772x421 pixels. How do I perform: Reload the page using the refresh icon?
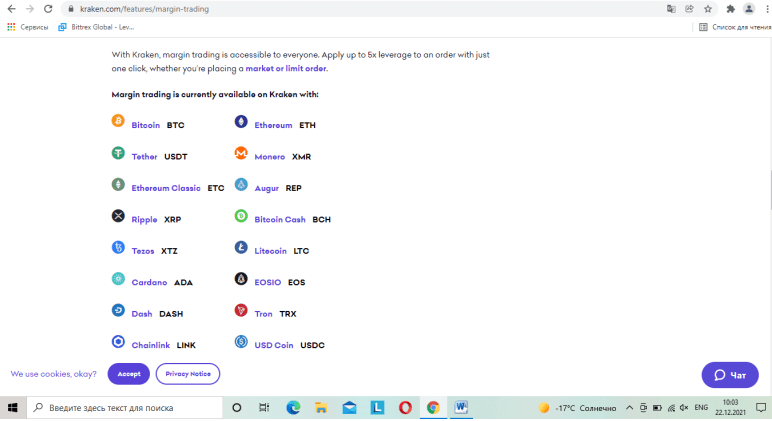pyautogui.click(x=47, y=9)
